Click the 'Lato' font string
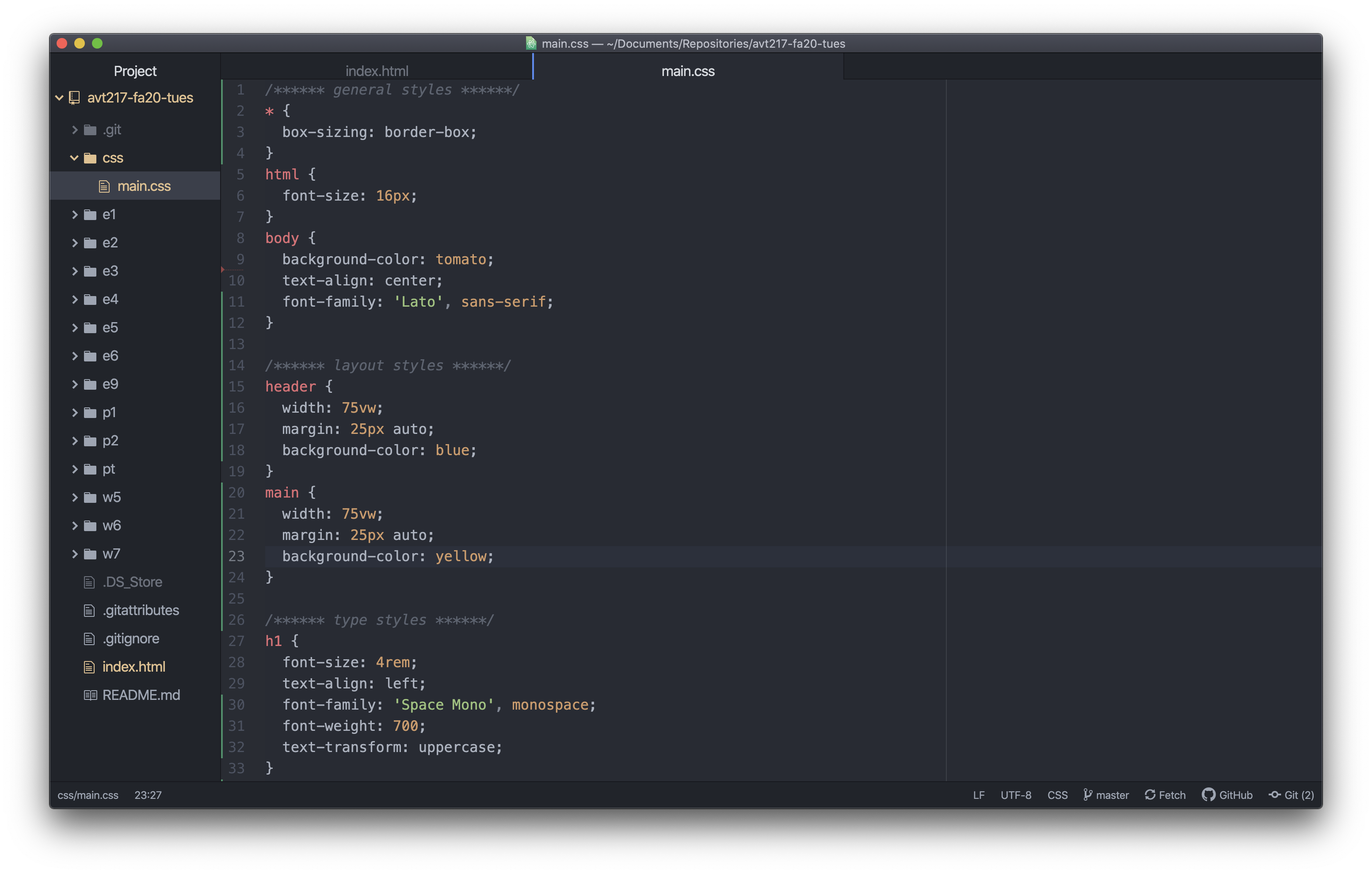Image resolution: width=1372 pixels, height=874 pixels. 418,301
